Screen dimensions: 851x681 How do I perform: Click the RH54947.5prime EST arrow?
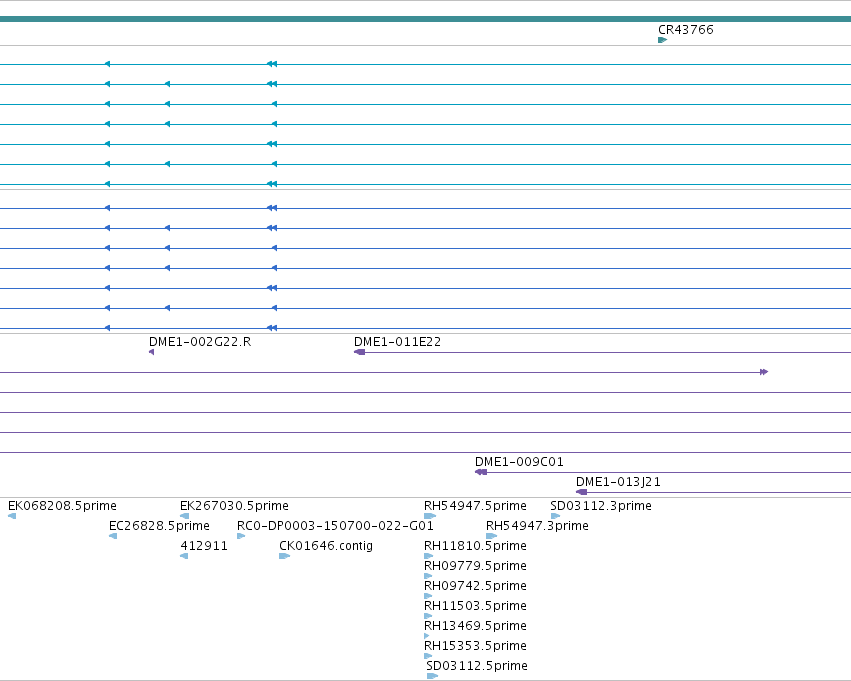[x=430, y=516]
